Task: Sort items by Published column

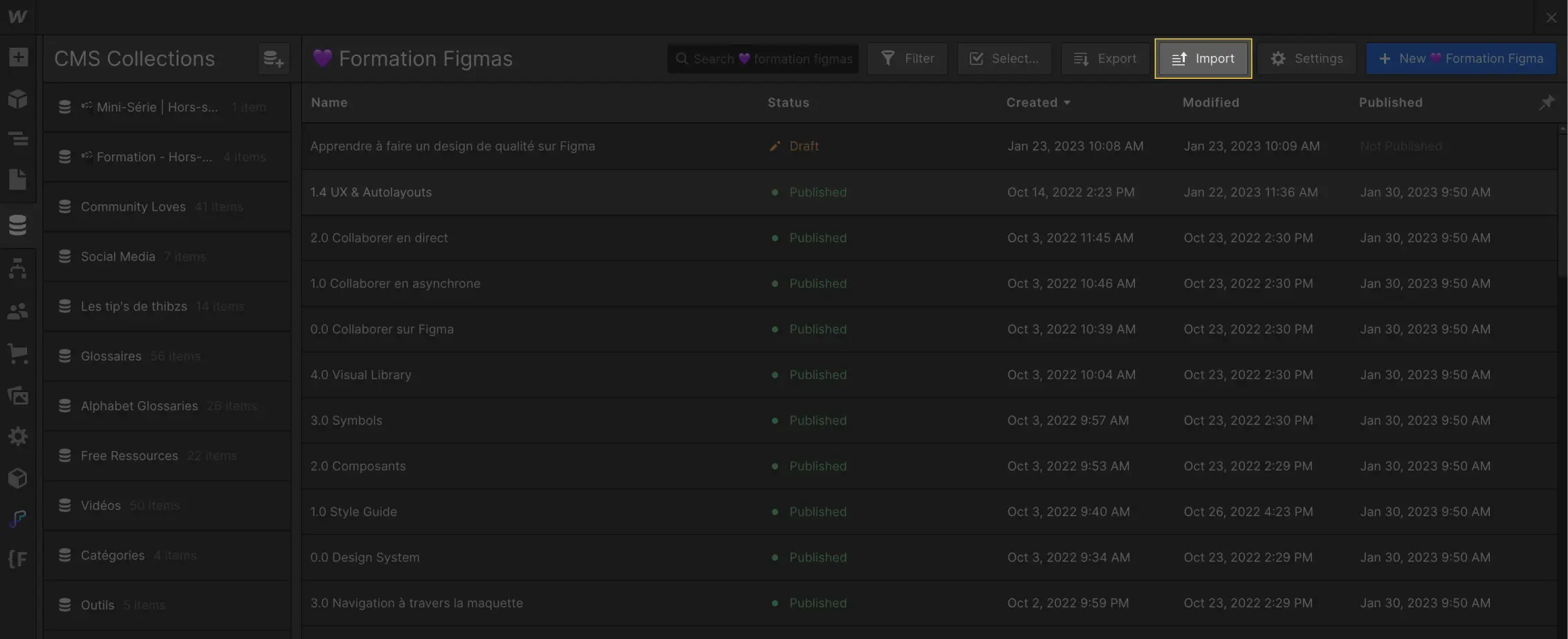Action: pyautogui.click(x=1390, y=102)
